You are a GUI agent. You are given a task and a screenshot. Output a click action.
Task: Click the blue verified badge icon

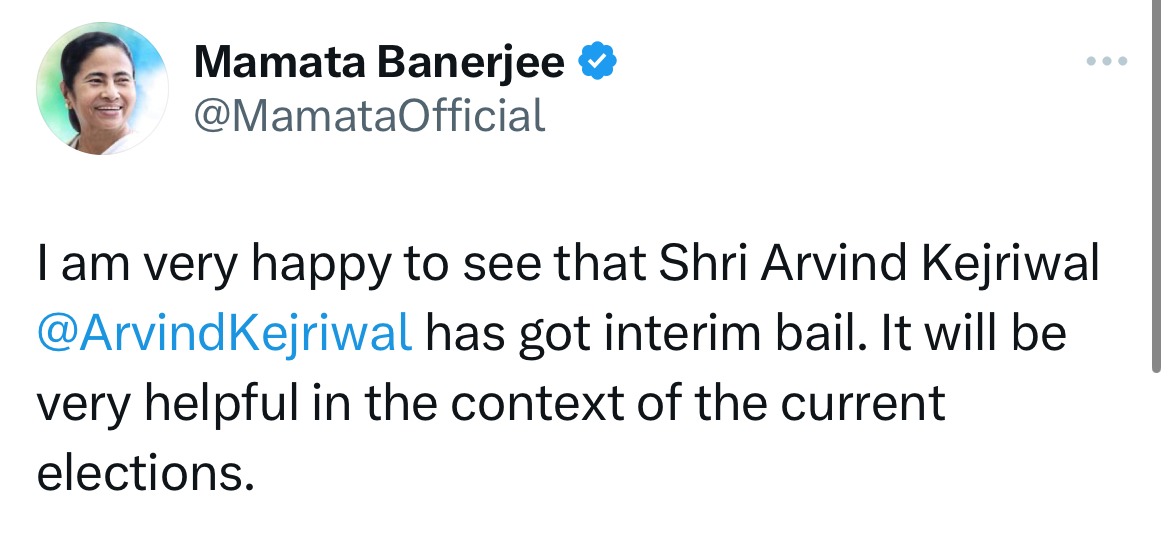[x=598, y=64]
